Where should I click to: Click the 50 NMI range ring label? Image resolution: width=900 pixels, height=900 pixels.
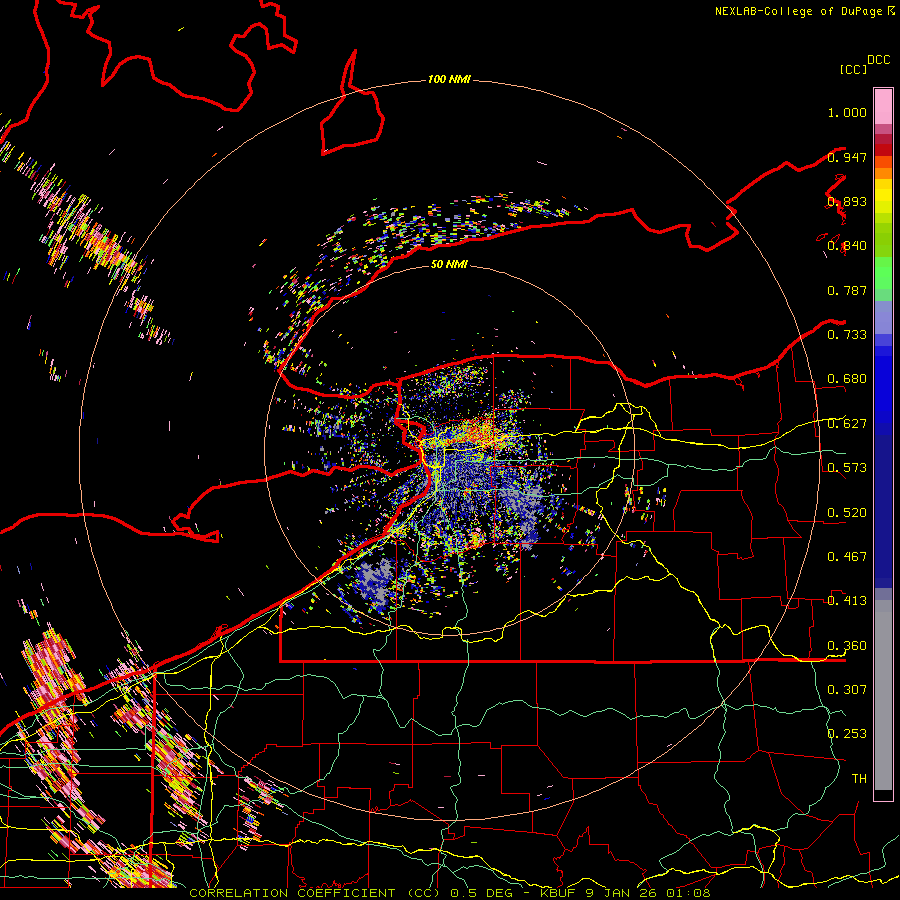[449, 264]
